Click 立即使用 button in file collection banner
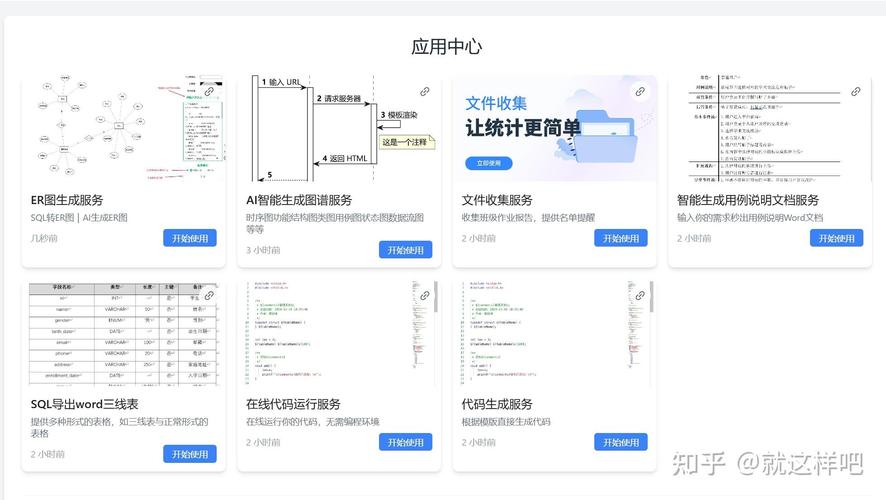This screenshot has height=500, width=886. (x=489, y=163)
